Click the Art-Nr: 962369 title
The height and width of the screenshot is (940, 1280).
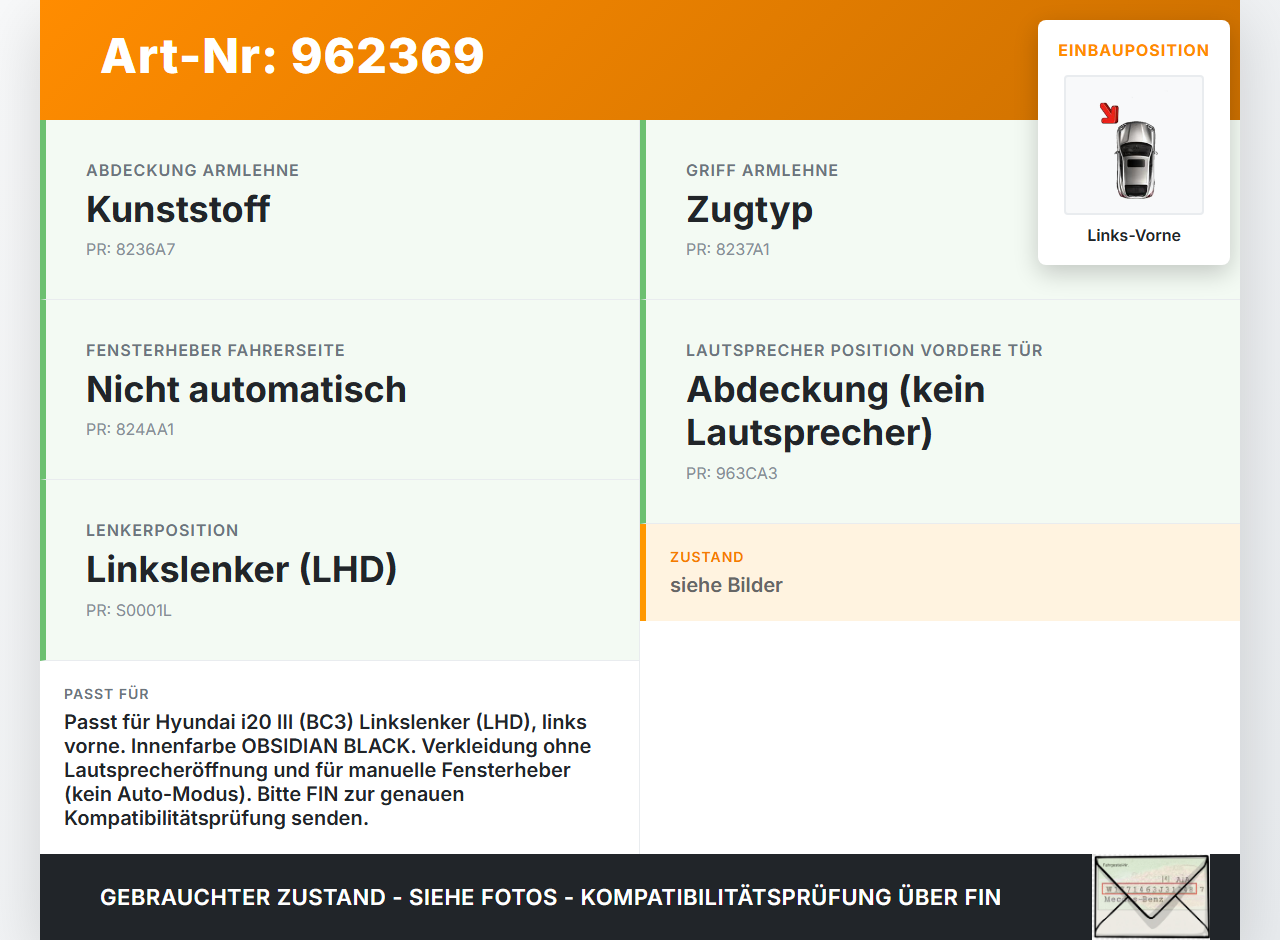click(292, 57)
